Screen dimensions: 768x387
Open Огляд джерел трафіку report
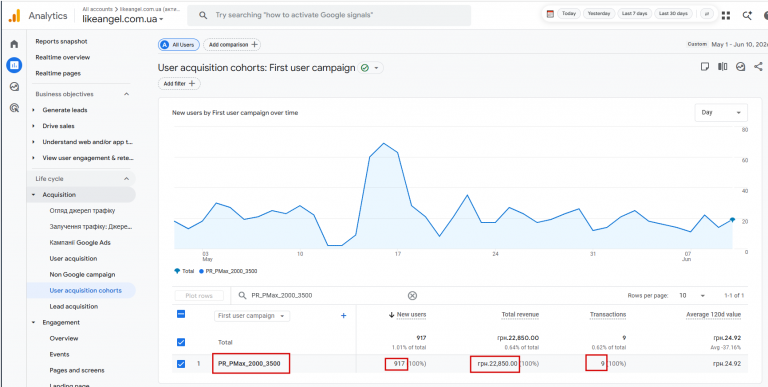pos(82,211)
